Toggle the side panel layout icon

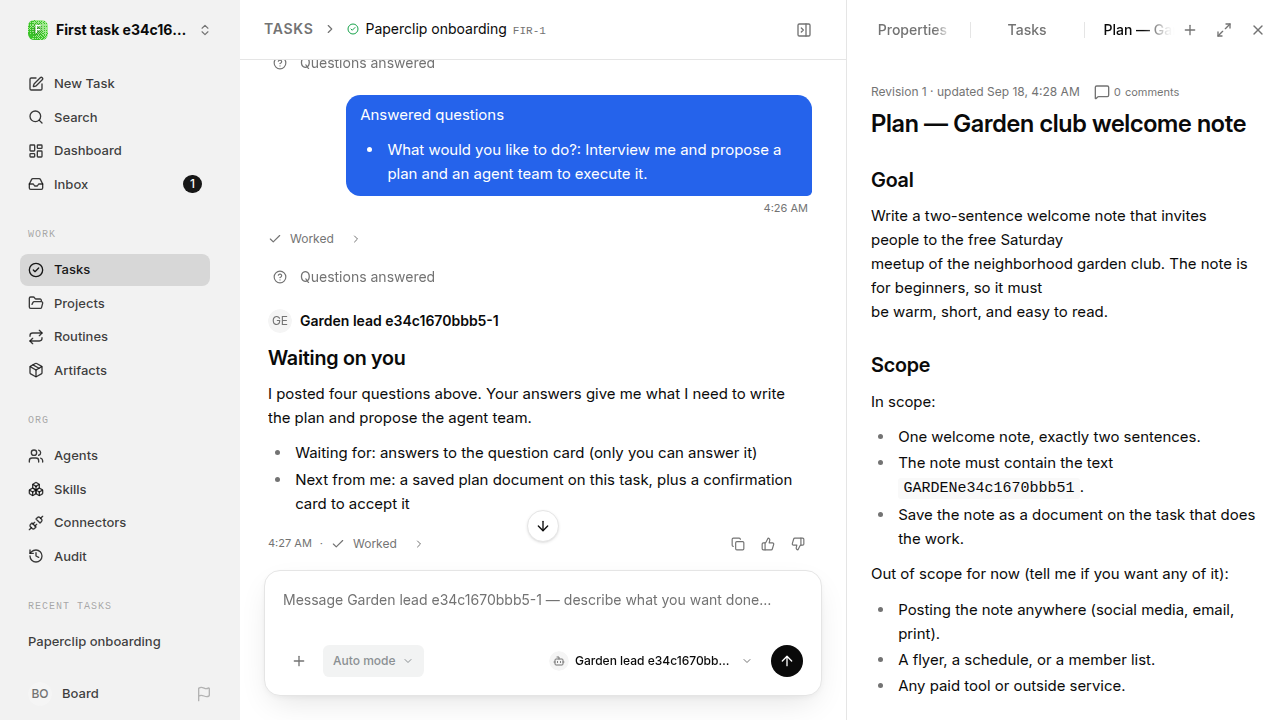804,30
